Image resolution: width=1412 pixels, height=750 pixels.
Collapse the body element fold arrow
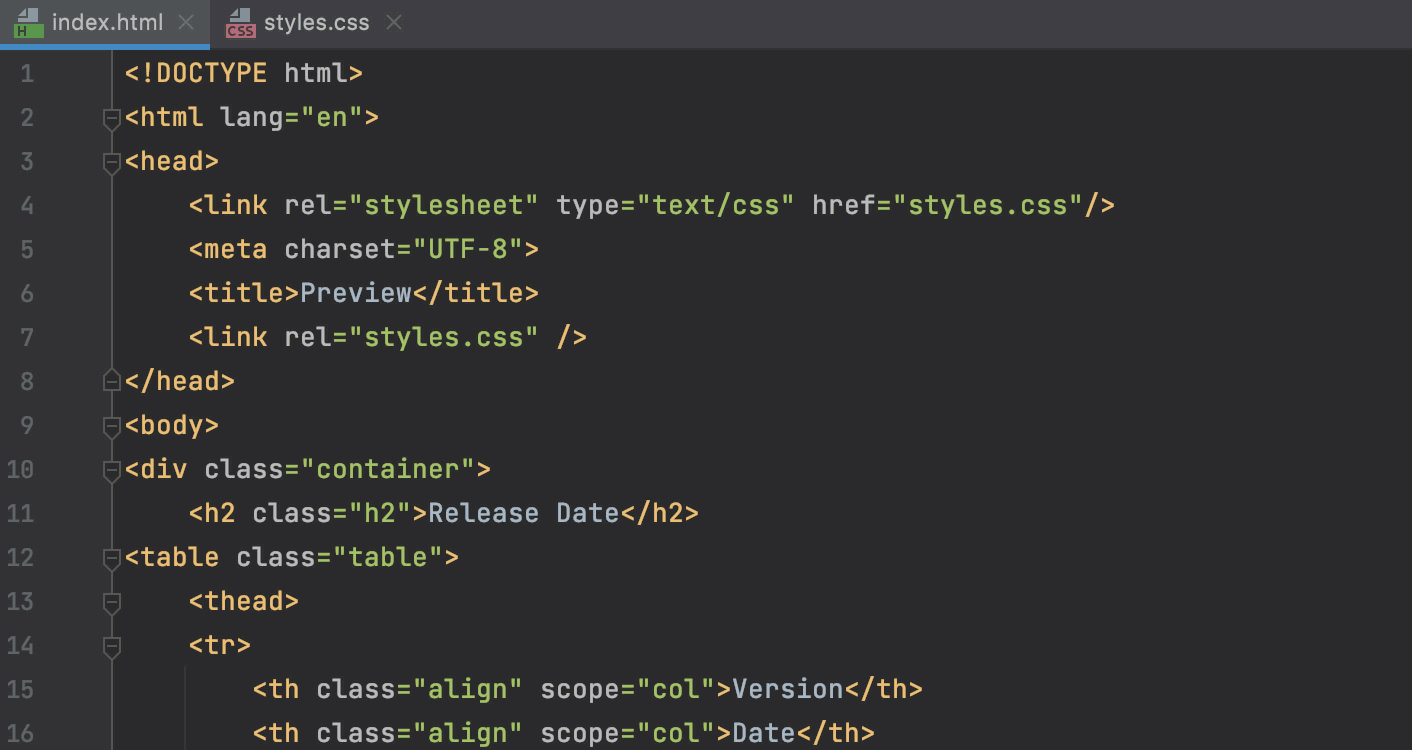click(111, 428)
